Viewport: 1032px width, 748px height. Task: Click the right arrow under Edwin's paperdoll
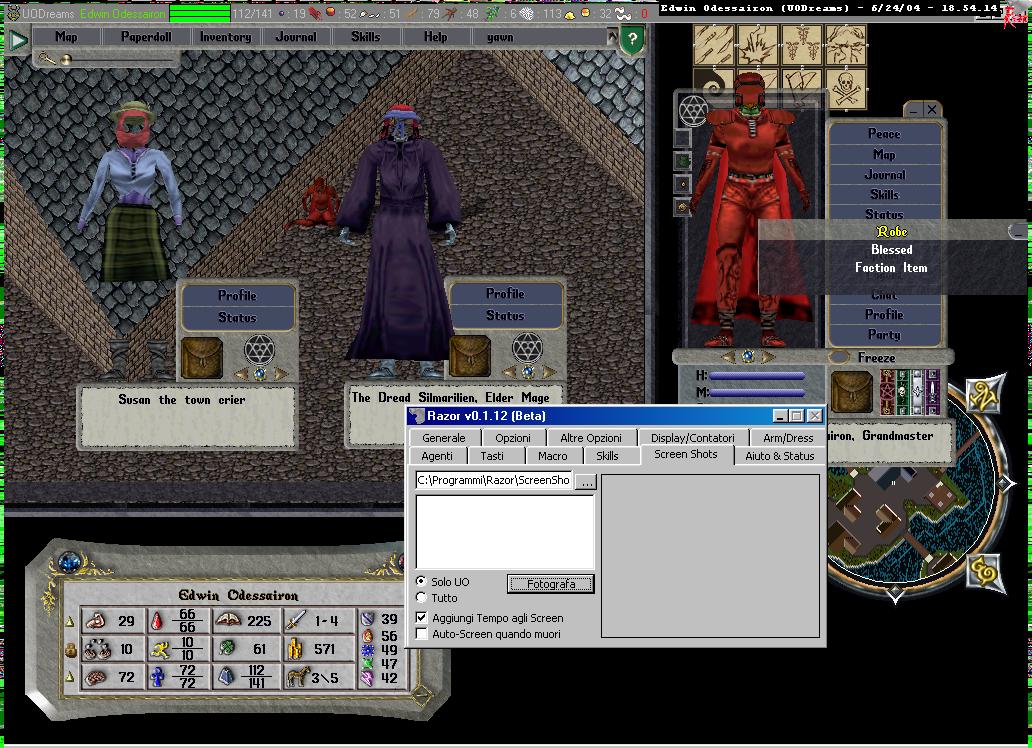[x=768, y=357]
